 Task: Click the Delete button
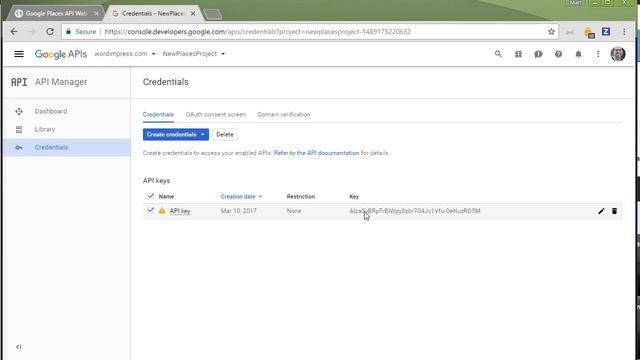click(225, 134)
